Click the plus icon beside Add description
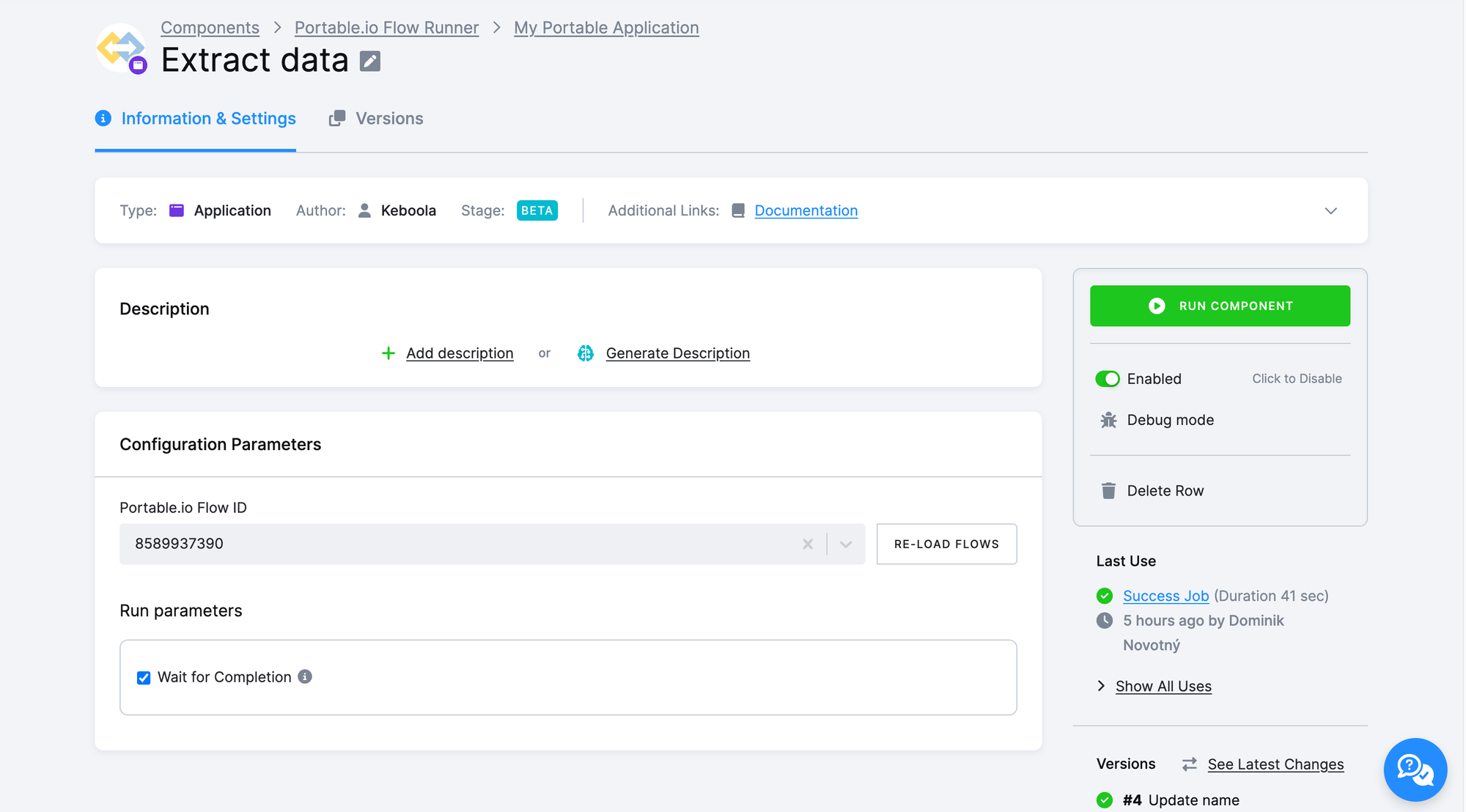 pos(388,353)
